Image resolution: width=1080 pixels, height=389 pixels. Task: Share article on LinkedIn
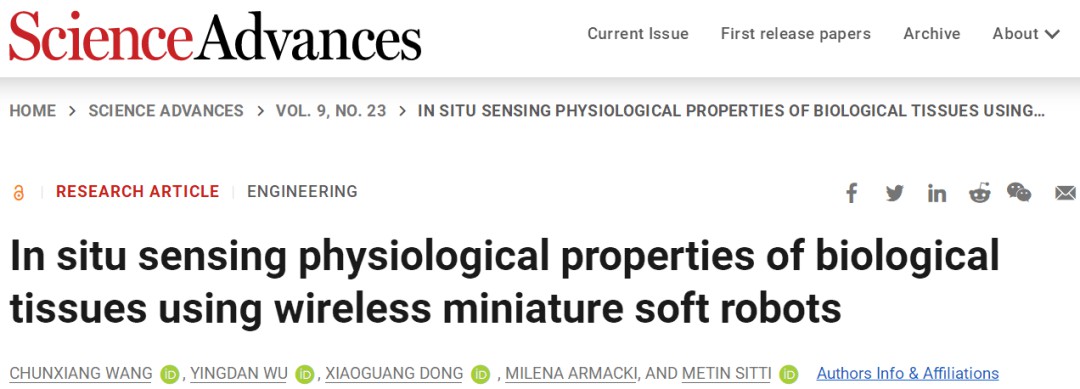click(937, 193)
